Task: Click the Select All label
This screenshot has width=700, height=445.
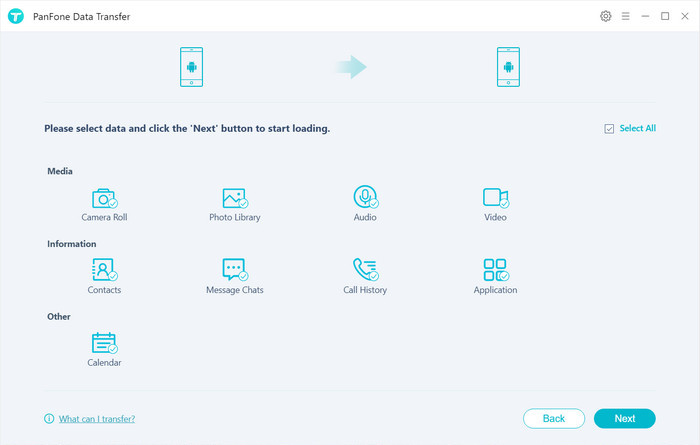Action: (x=638, y=128)
